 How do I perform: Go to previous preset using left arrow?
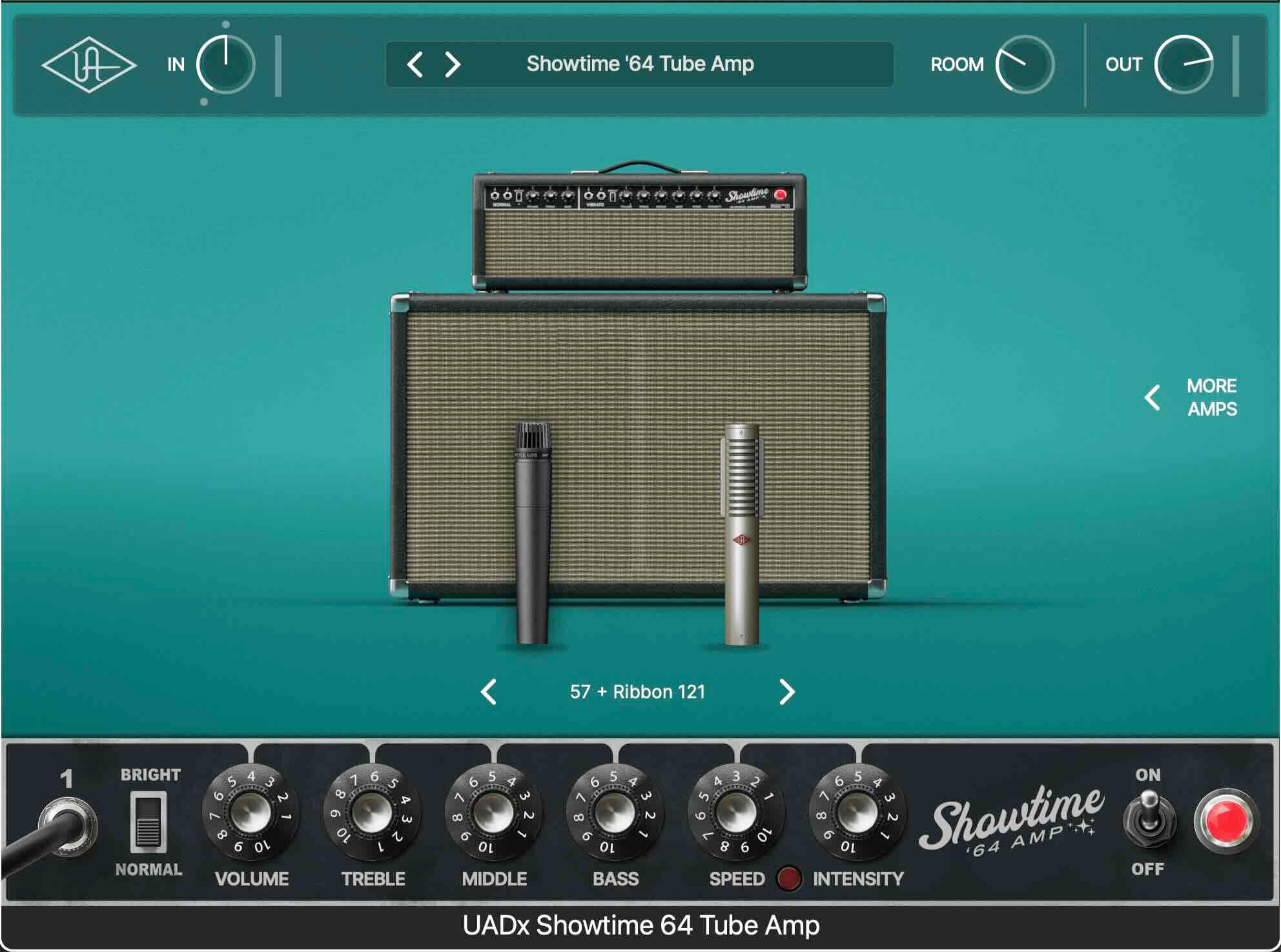tap(415, 65)
